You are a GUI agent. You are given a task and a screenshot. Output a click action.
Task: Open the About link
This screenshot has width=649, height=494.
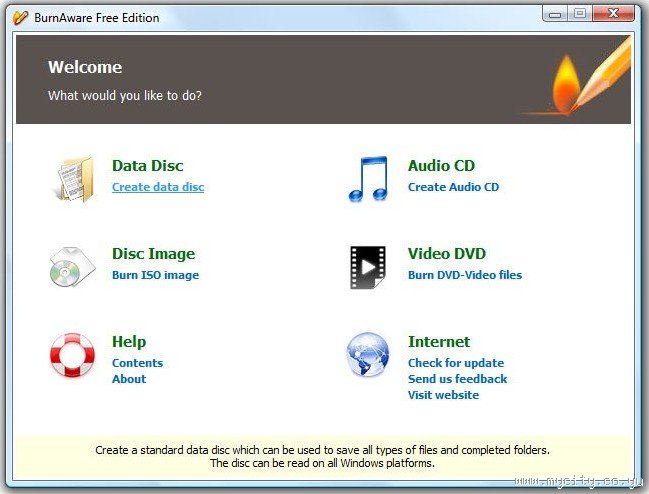coord(129,379)
